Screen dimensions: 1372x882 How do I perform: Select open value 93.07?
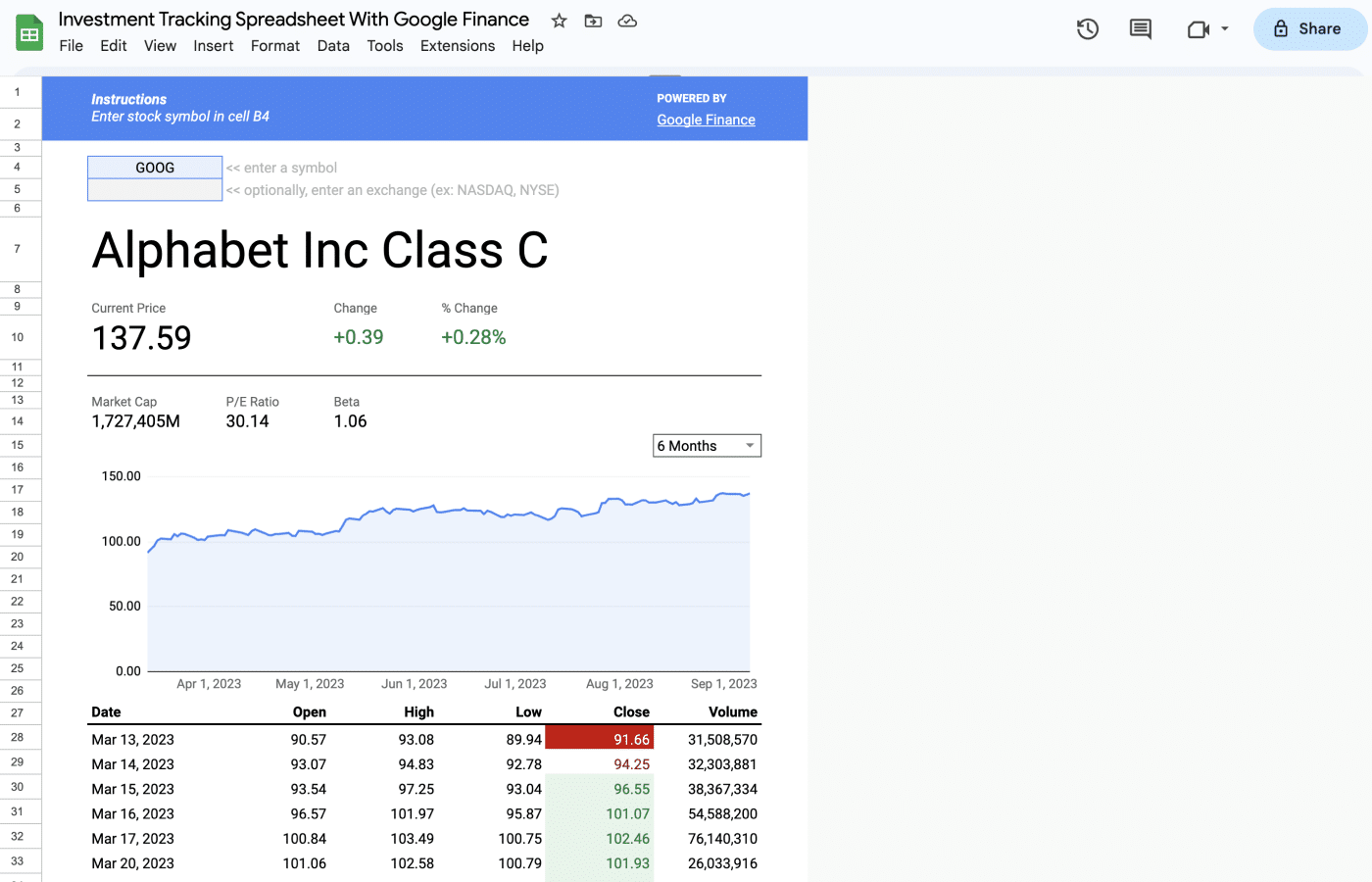pos(309,764)
